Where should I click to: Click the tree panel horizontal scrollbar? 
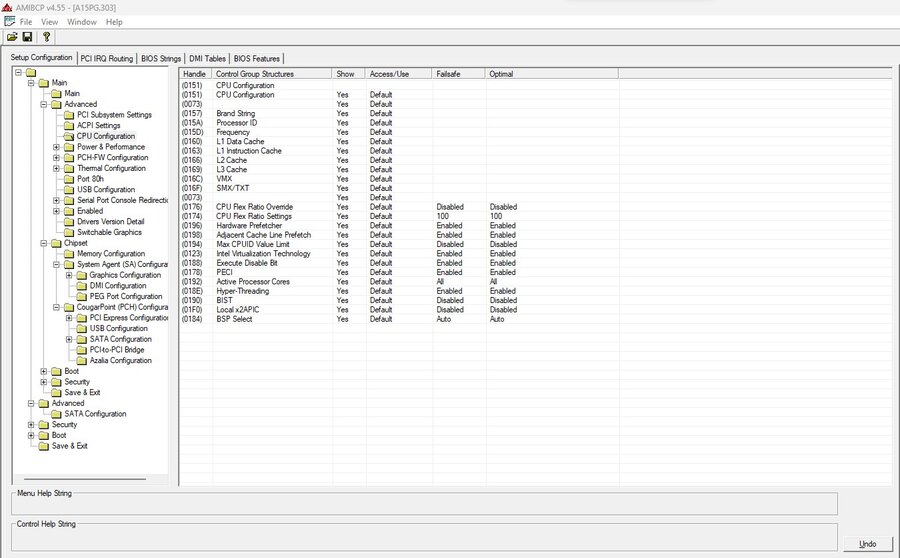click(85, 479)
